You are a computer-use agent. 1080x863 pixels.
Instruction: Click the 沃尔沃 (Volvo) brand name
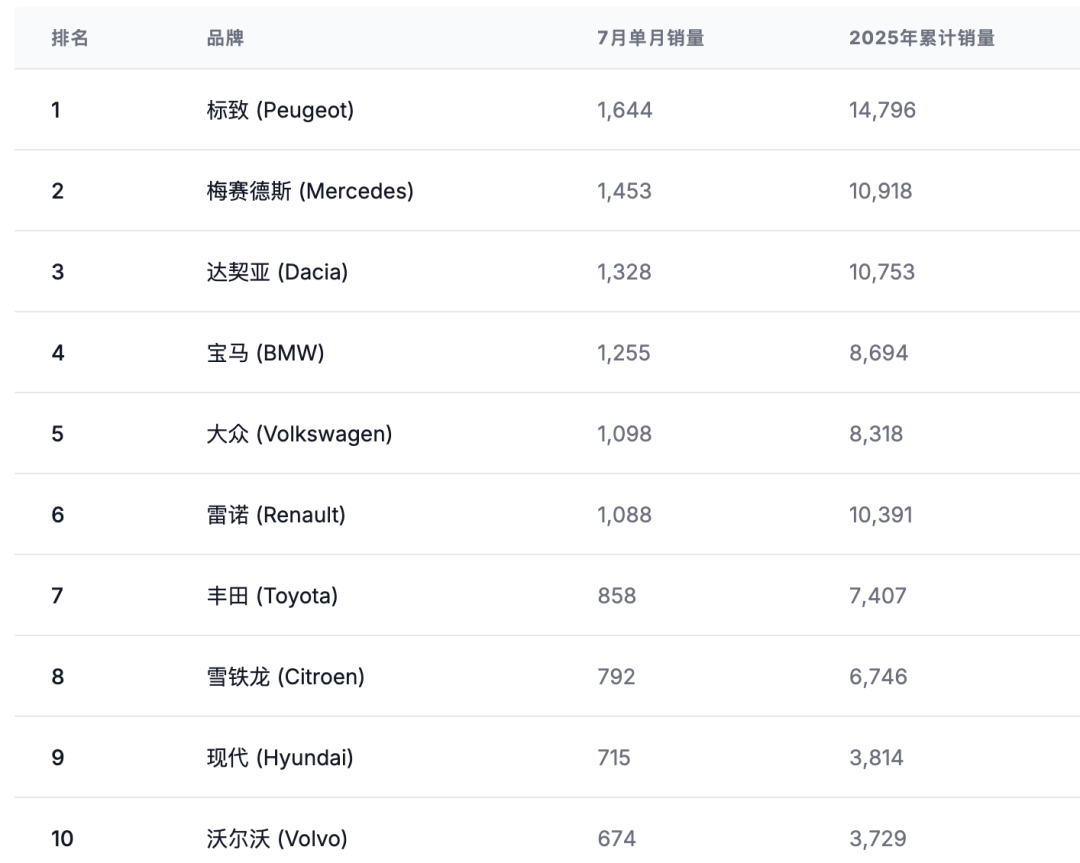pos(277,839)
